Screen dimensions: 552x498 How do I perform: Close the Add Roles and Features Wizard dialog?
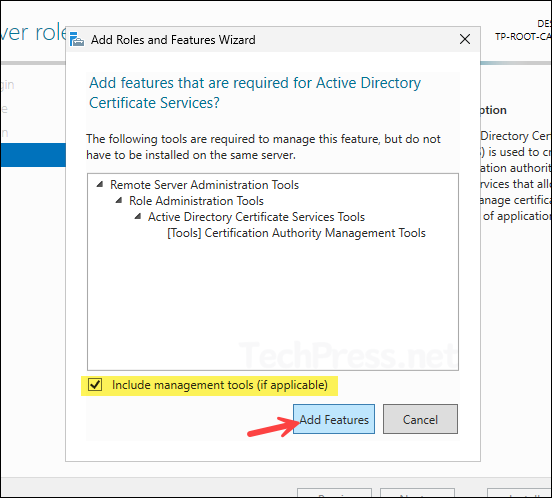point(465,39)
